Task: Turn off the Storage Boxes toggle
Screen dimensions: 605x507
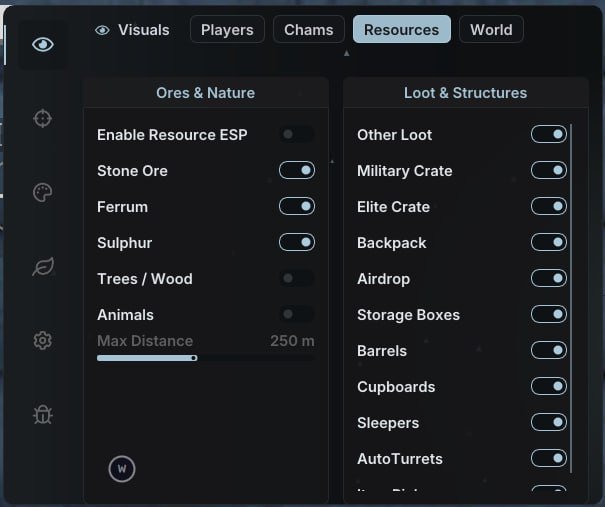Action: click(x=549, y=314)
